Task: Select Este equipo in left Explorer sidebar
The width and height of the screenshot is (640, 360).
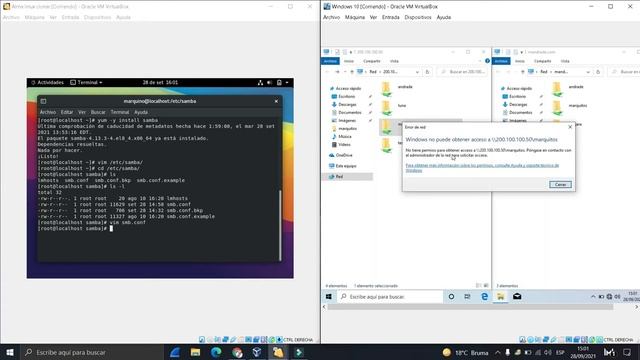Action: [x=342, y=166]
